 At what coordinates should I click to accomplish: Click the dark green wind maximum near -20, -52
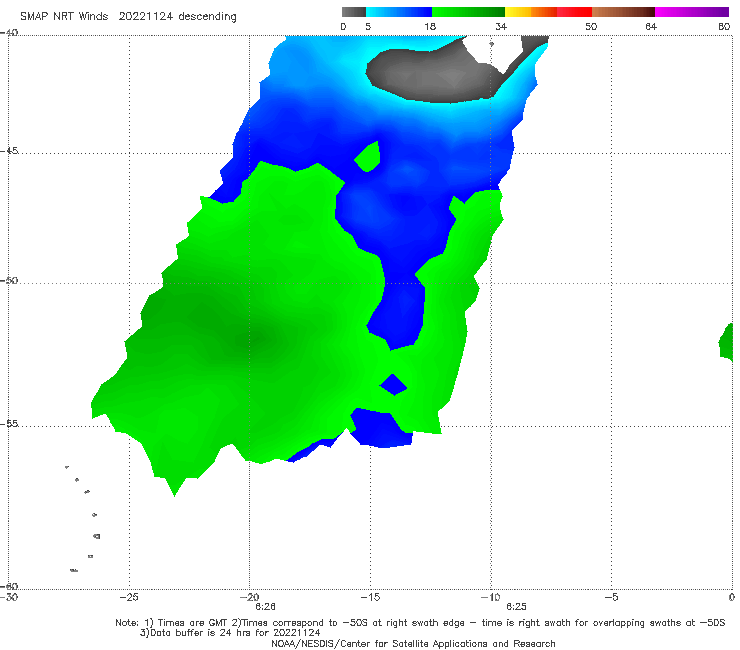coord(255,338)
